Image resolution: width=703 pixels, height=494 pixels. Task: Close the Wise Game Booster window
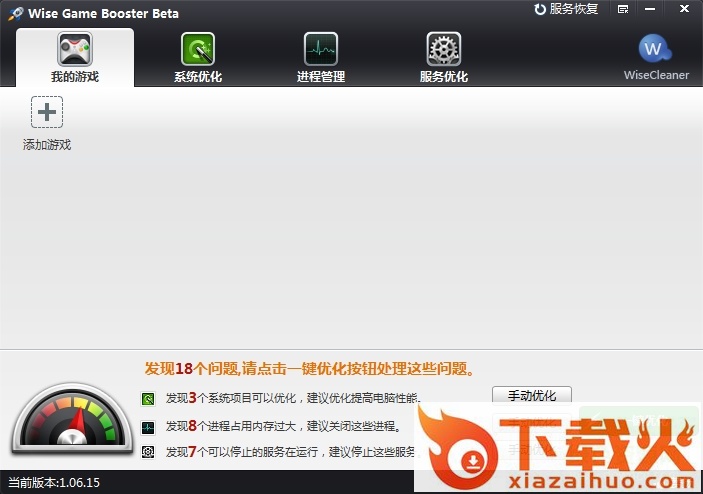click(684, 9)
